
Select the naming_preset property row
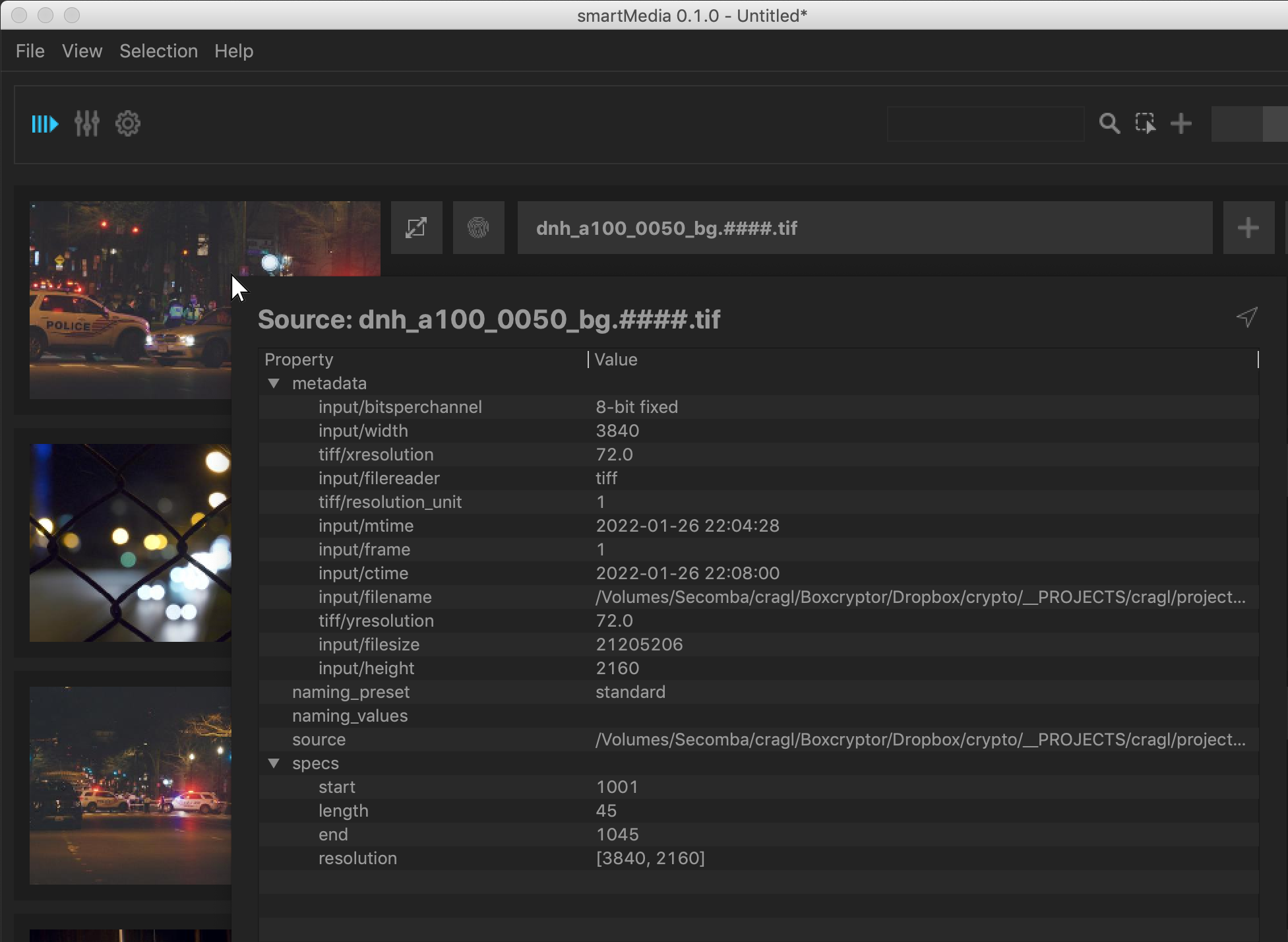tap(351, 692)
